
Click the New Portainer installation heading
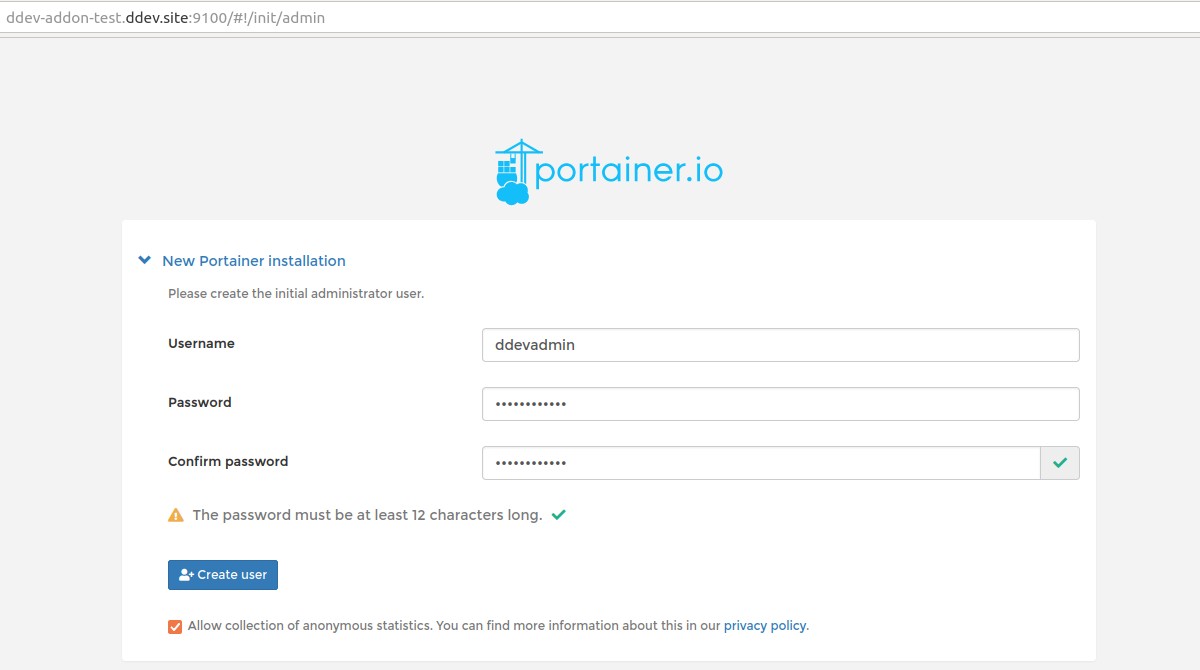pos(254,261)
